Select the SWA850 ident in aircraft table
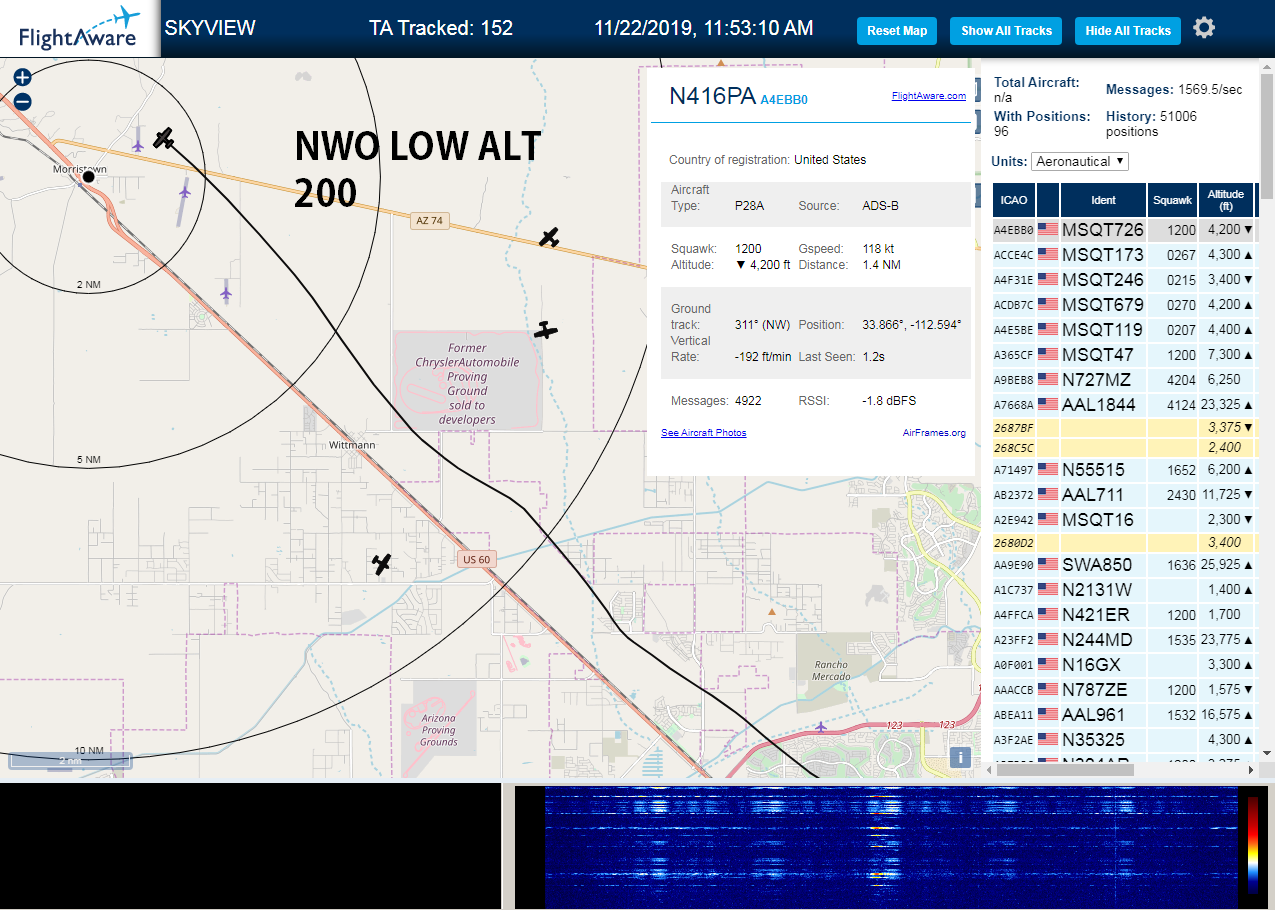 pos(1097,565)
